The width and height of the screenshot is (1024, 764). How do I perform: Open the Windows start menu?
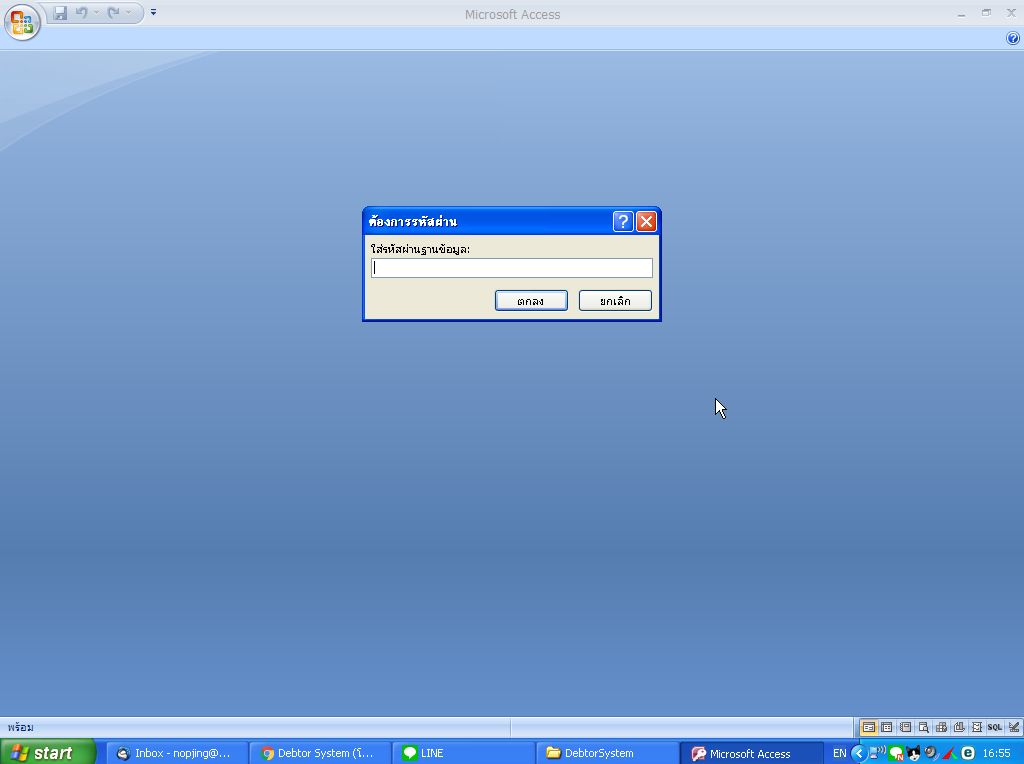(48, 753)
